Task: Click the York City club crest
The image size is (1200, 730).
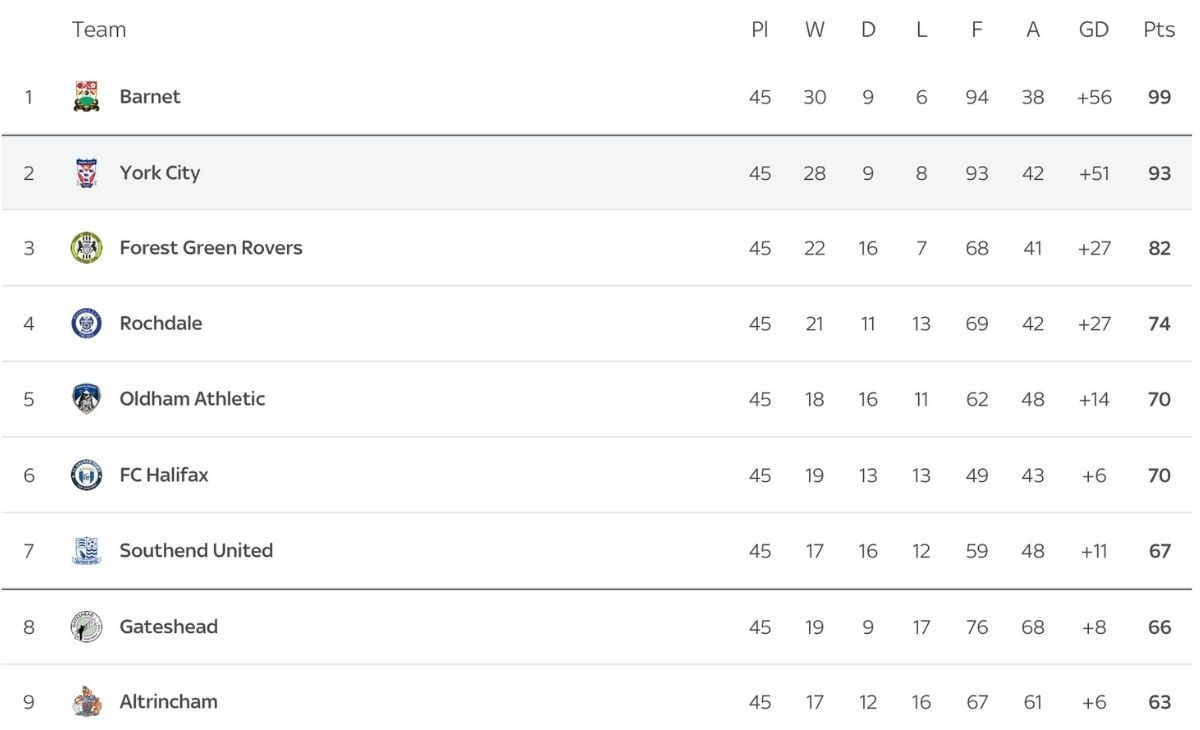Action: click(x=87, y=173)
